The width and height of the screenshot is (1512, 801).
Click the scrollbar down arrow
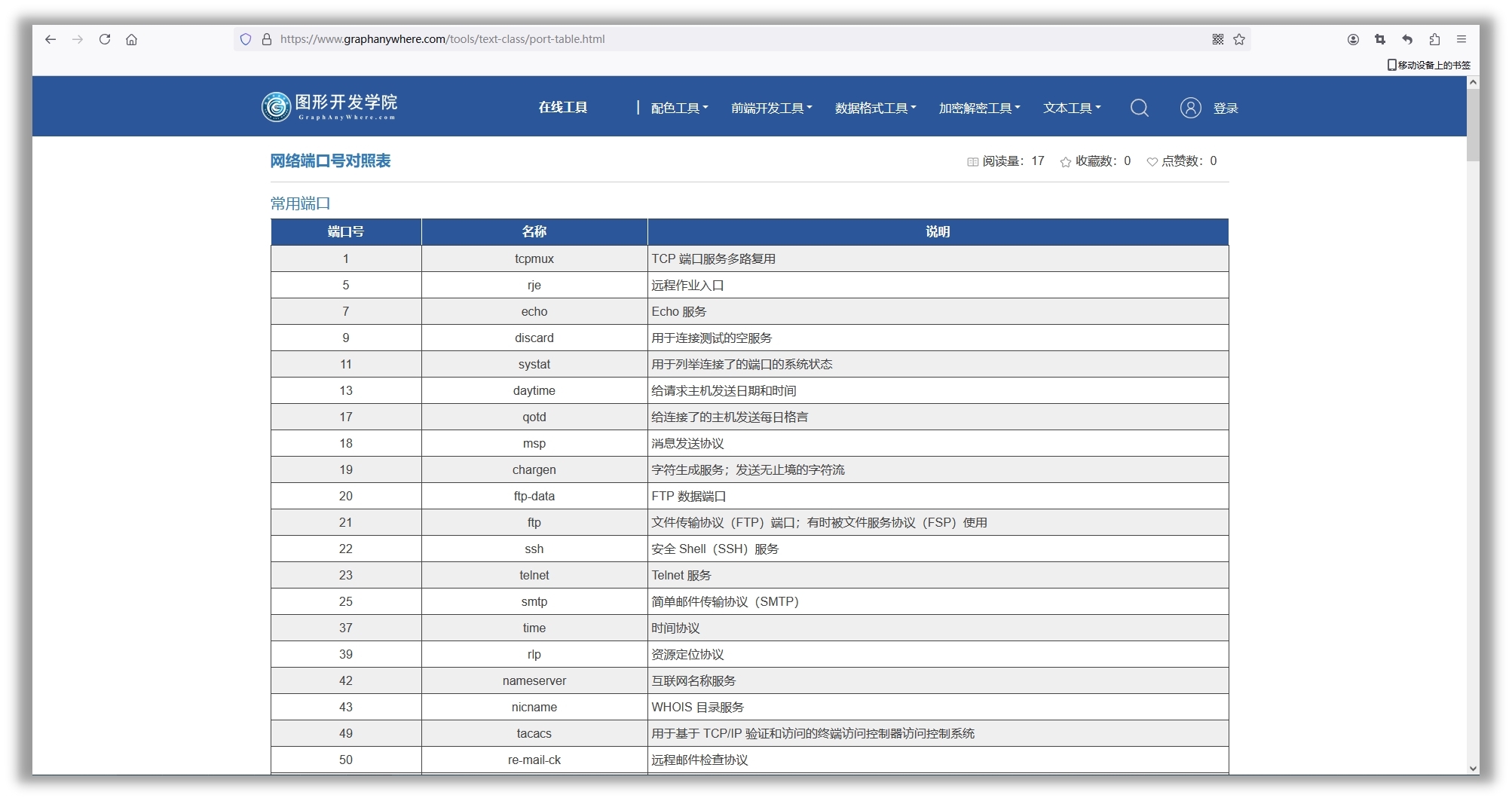1473,769
